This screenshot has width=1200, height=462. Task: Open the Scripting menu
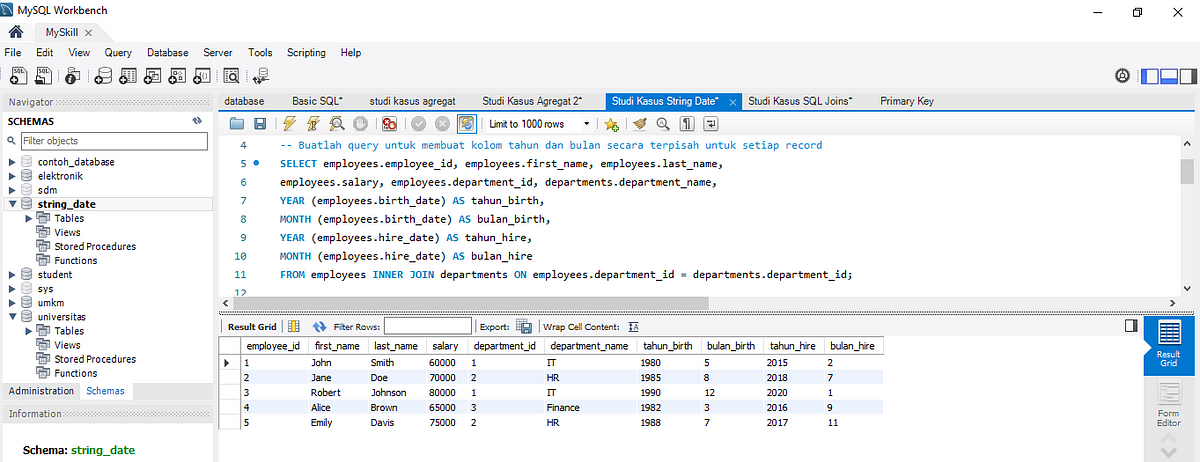pos(306,52)
